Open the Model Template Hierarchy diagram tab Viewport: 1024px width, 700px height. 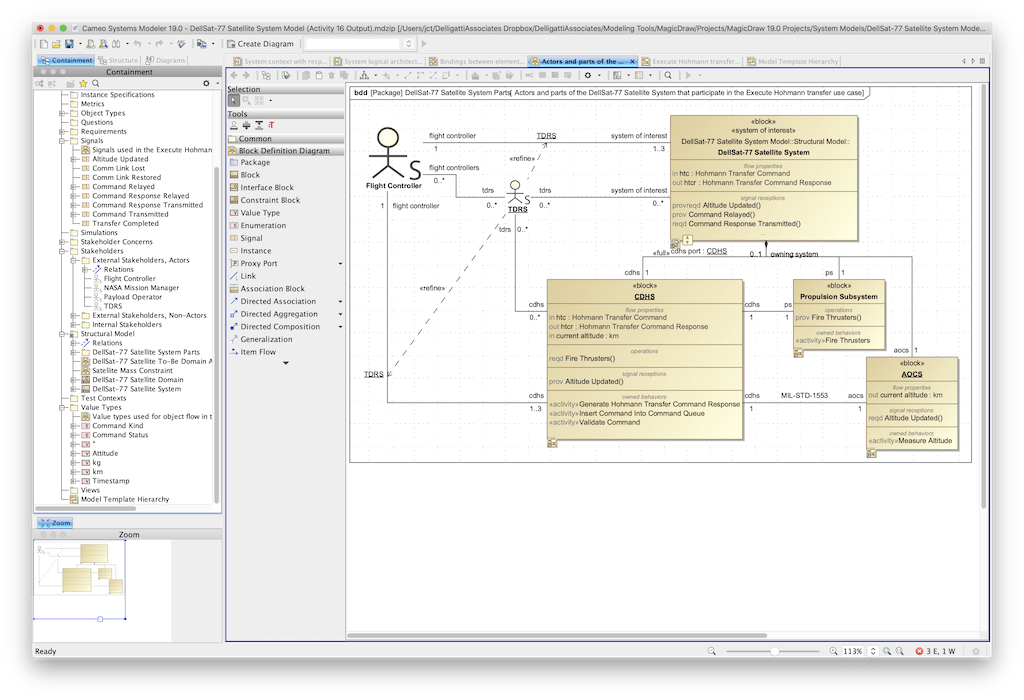pos(796,61)
